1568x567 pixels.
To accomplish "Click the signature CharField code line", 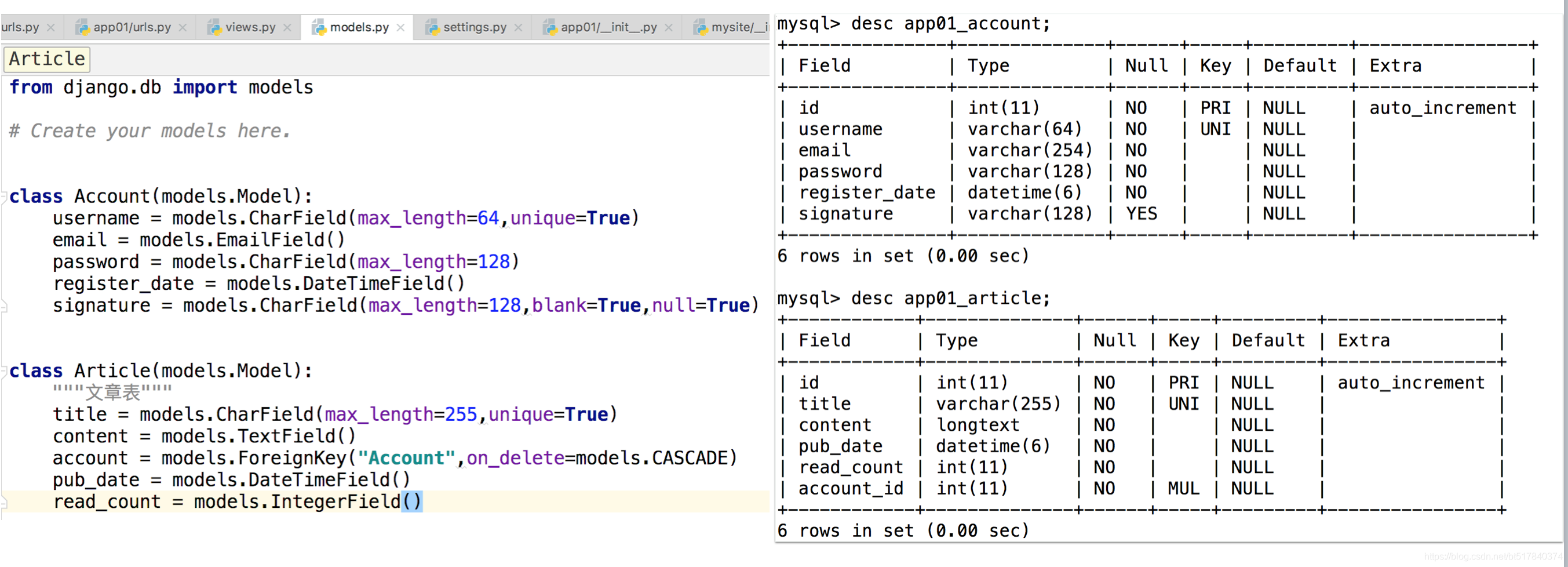I will pyautogui.click(x=406, y=306).
